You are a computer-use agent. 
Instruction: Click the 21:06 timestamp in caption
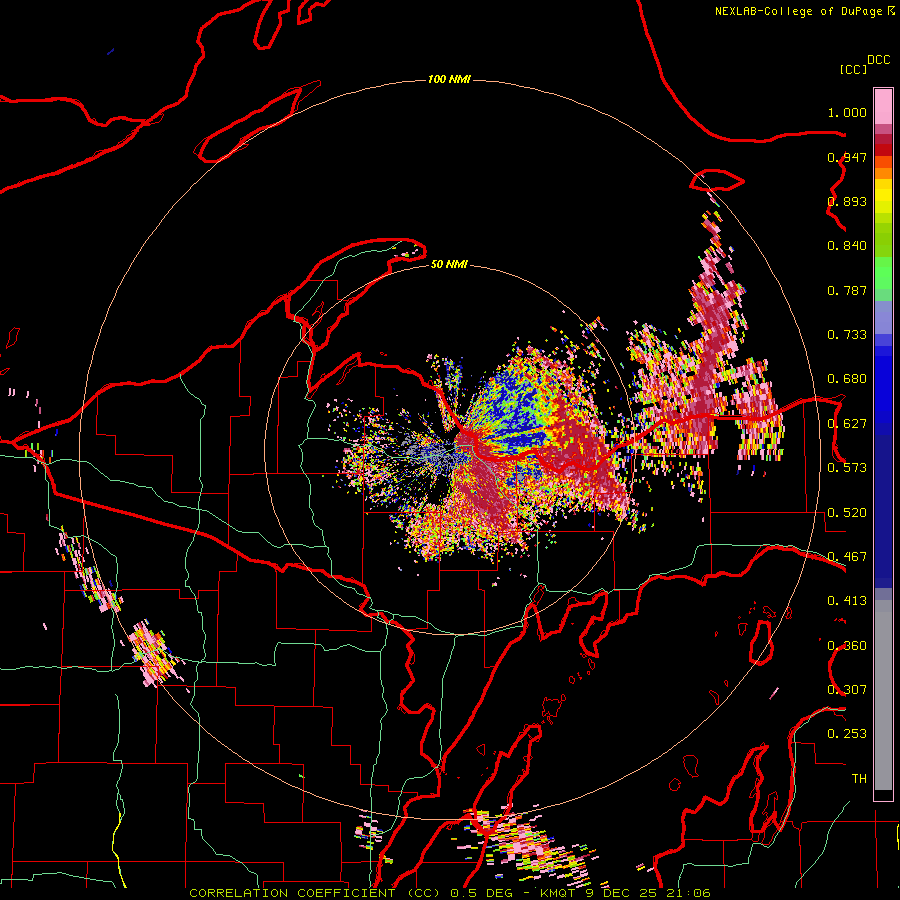point(688,893)
